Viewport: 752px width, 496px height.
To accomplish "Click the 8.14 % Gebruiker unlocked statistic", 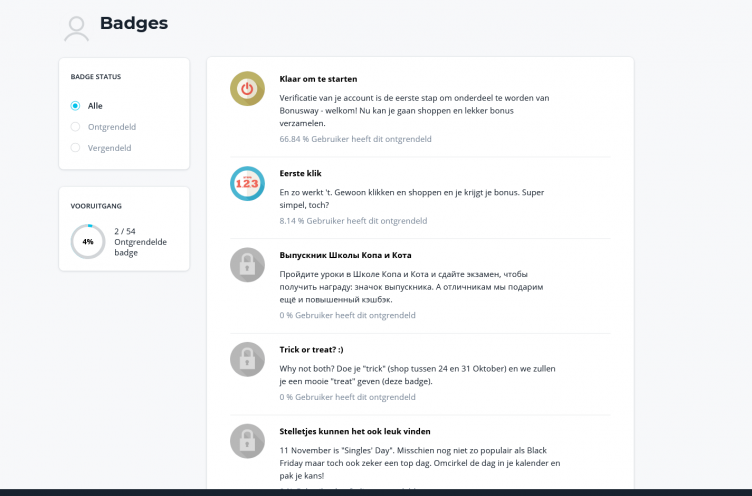I will pyautogui.click(x=353, y=221).
